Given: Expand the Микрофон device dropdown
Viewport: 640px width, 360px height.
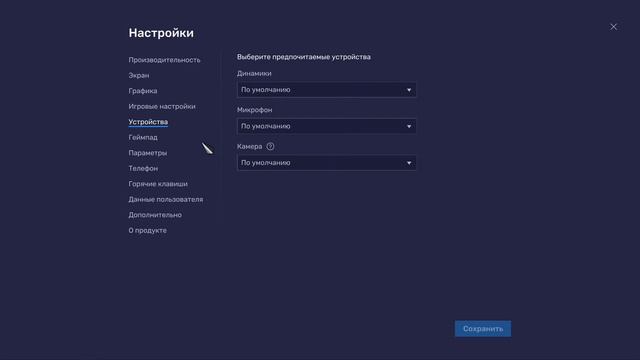Looking at the screenshot, I should pyautogui.click(x=327, y=126).
